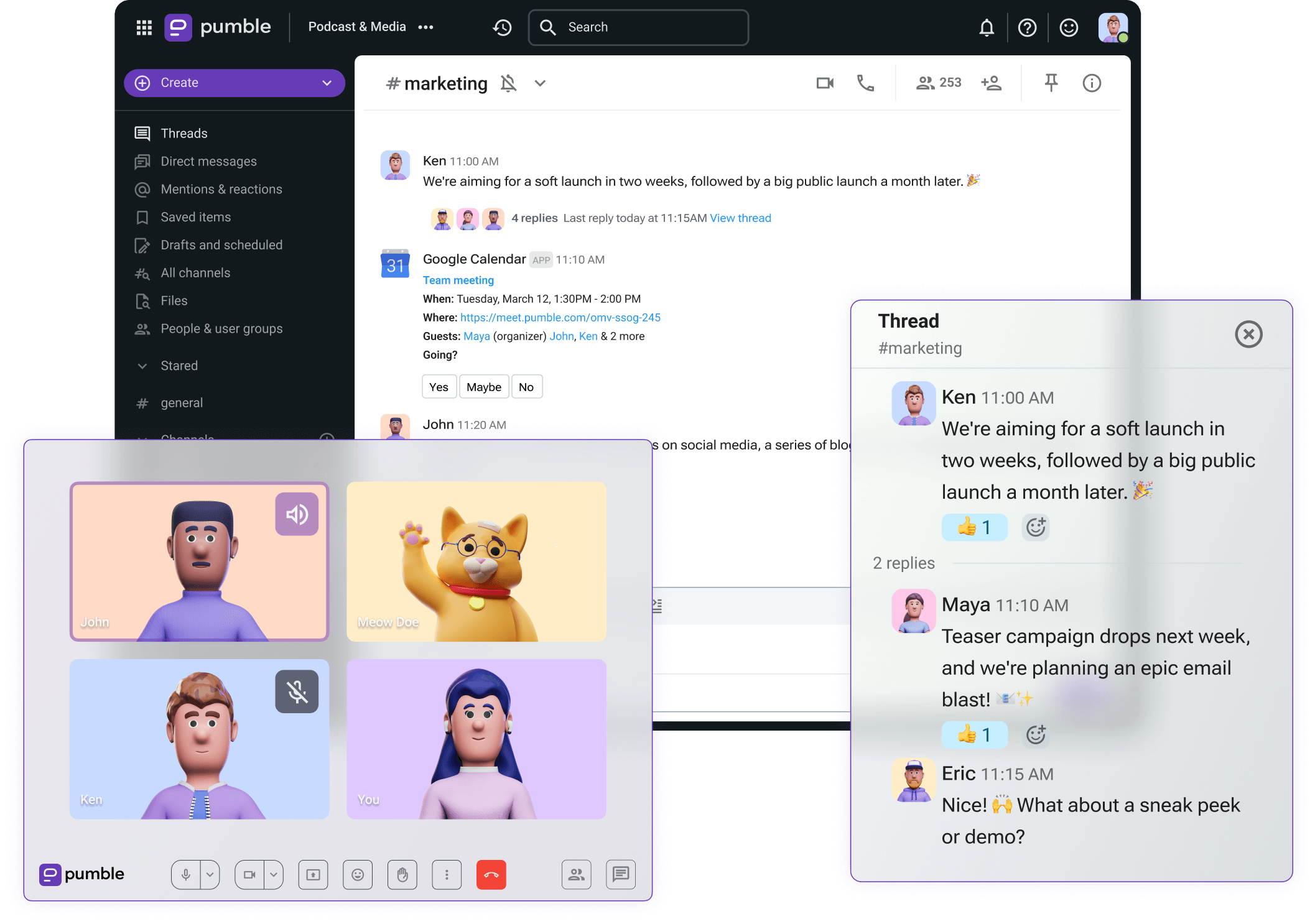Open notifications bell in top bar
The height and width of the screenshot is (924, 1315).
click(x=987, y=28)
